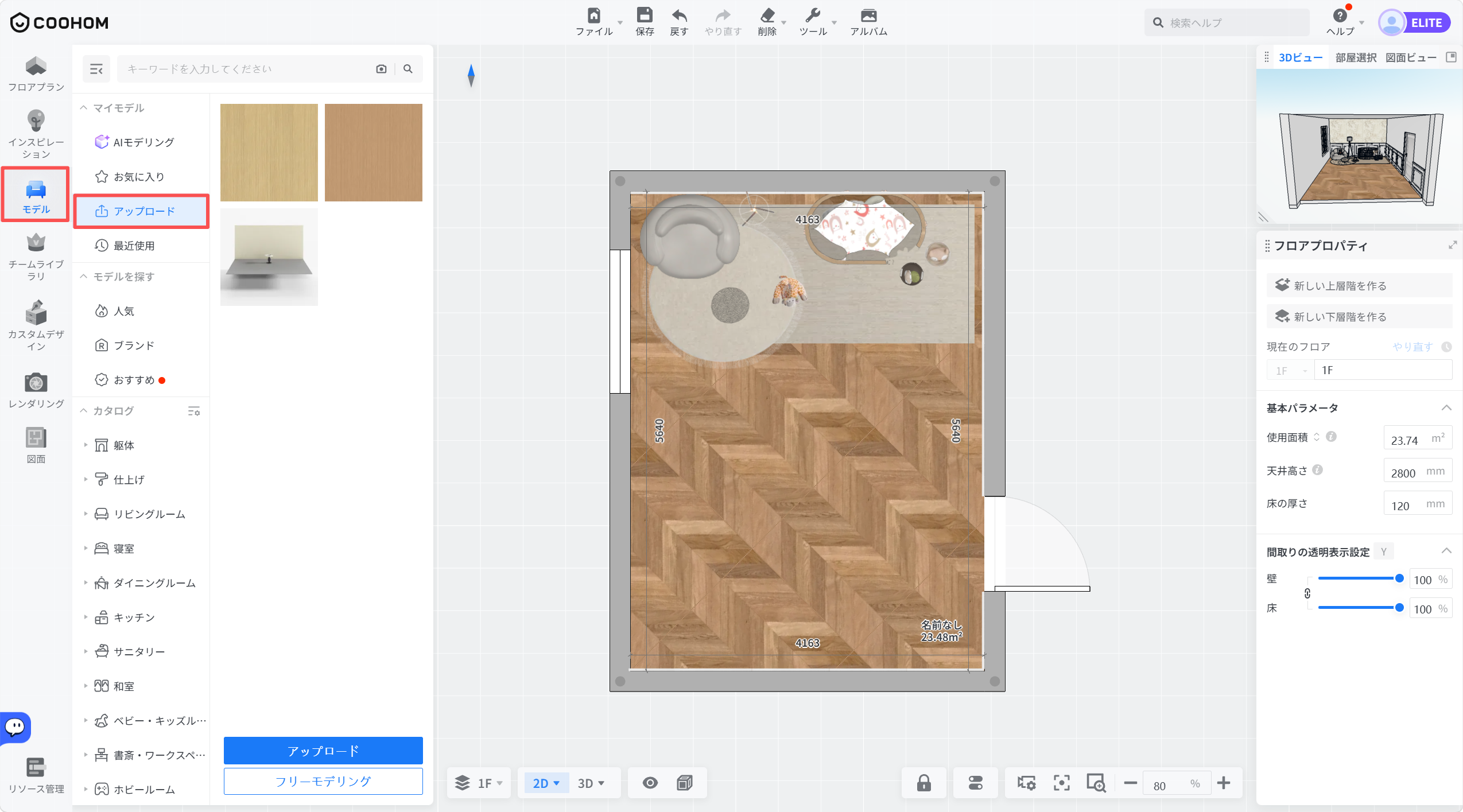
Task: Click the フリーモデリング button
Action: tap(323, 781)
